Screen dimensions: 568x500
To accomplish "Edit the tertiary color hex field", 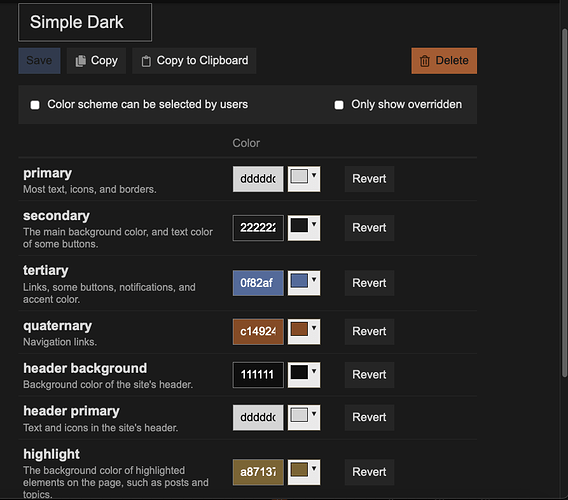I will pos(258,283).
